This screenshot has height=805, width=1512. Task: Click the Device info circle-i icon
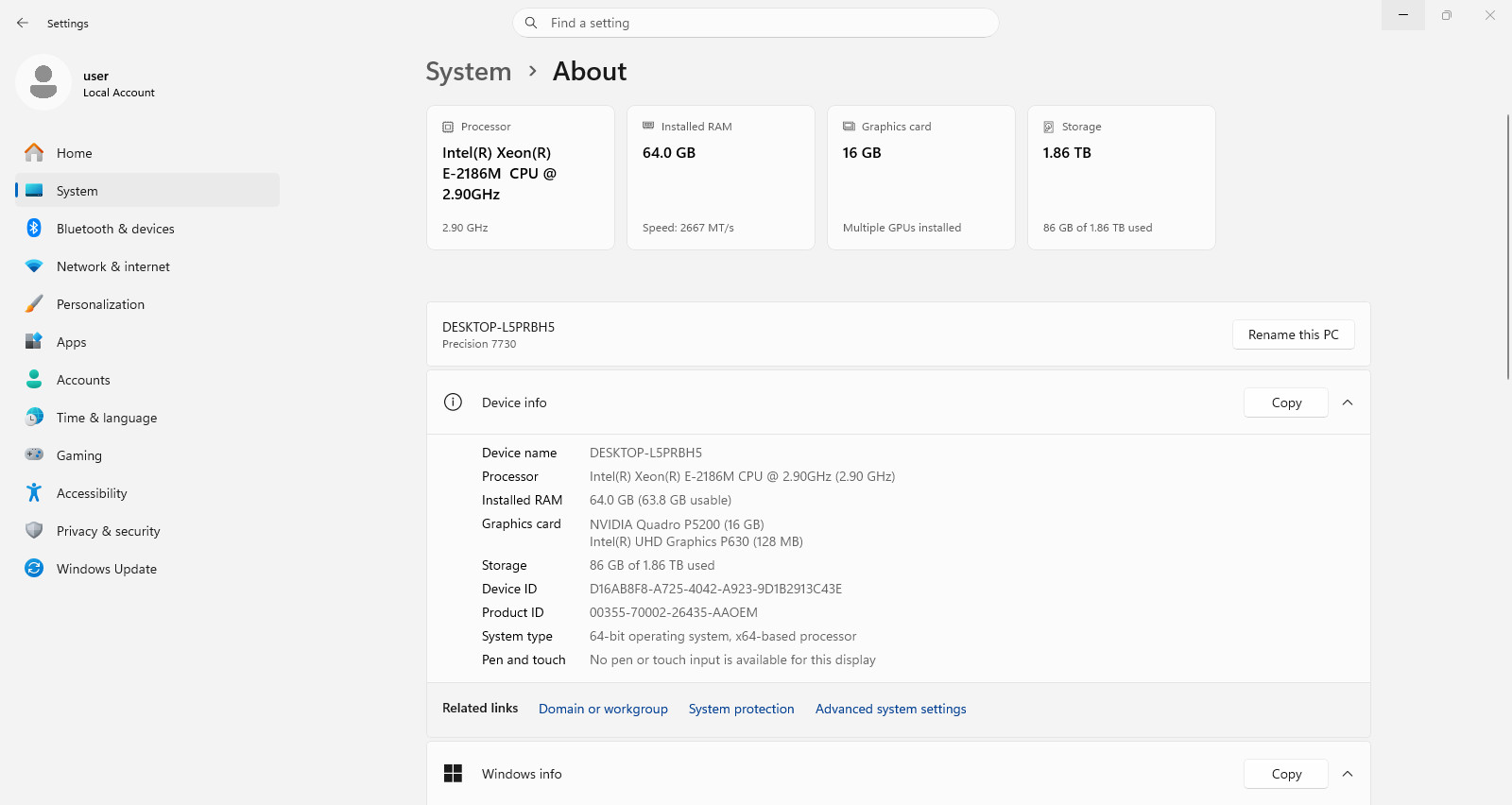coord(453,402)
